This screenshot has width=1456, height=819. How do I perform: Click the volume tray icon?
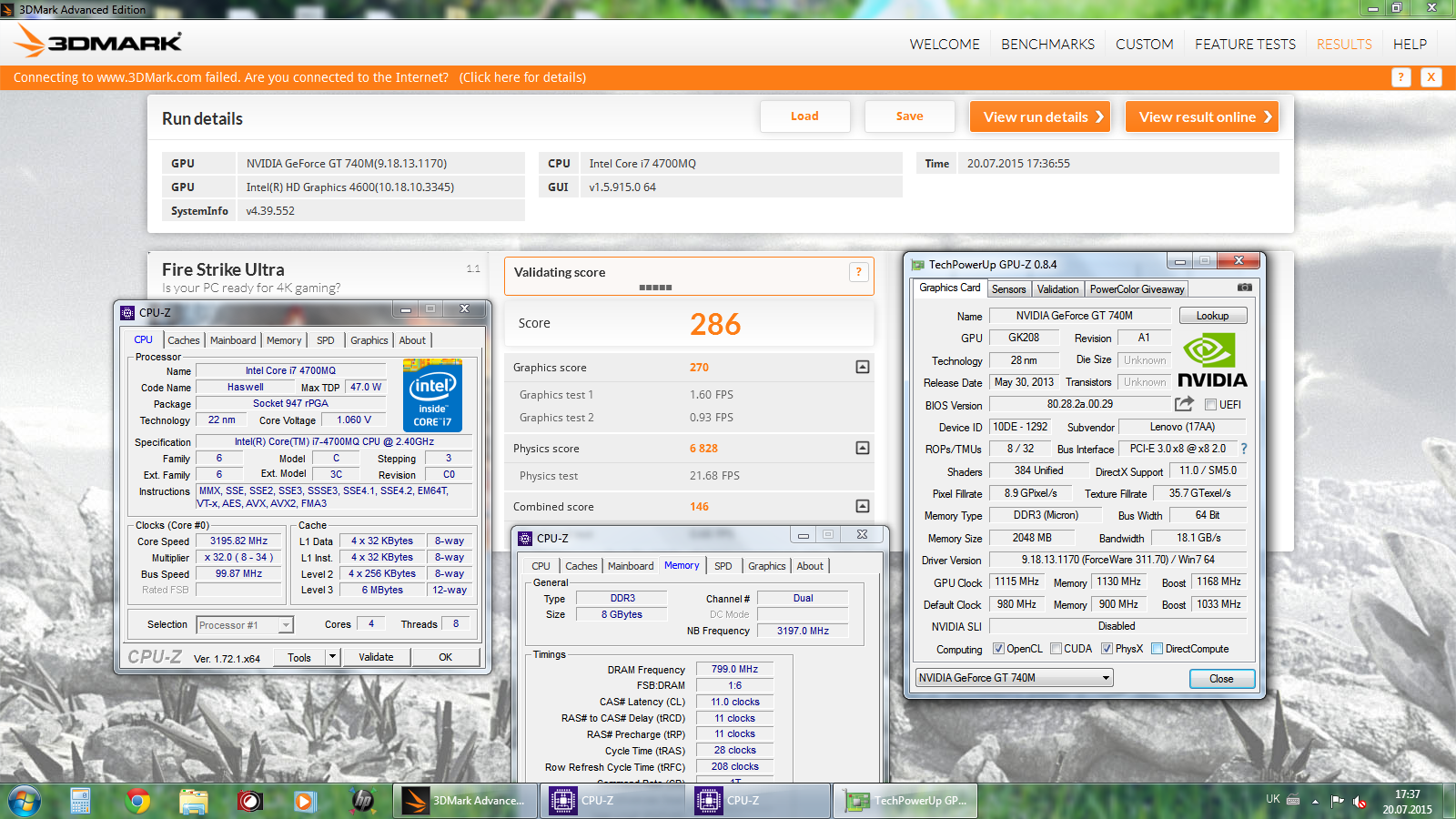1360,802
